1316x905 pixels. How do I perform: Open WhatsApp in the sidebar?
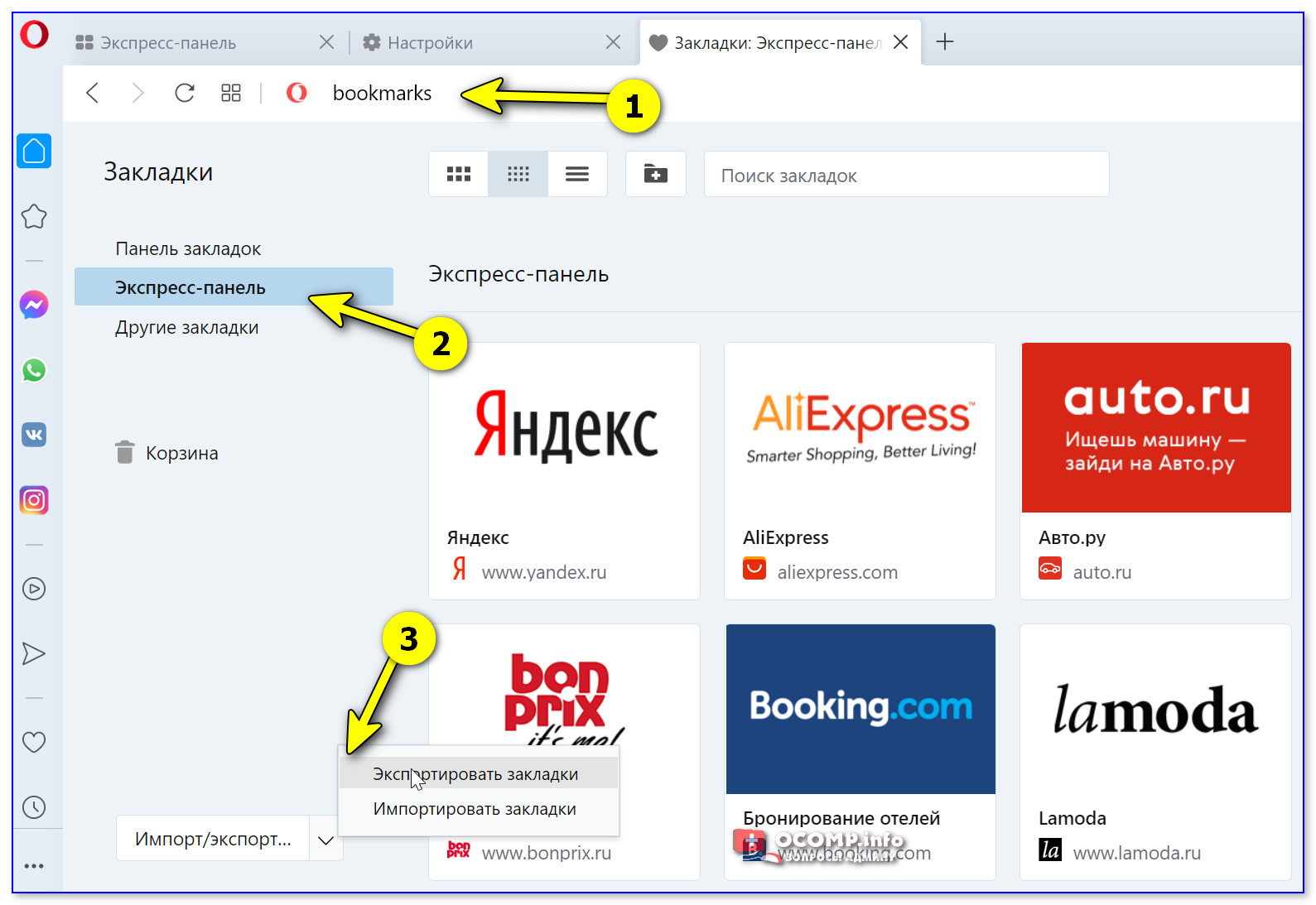point(34,370)
